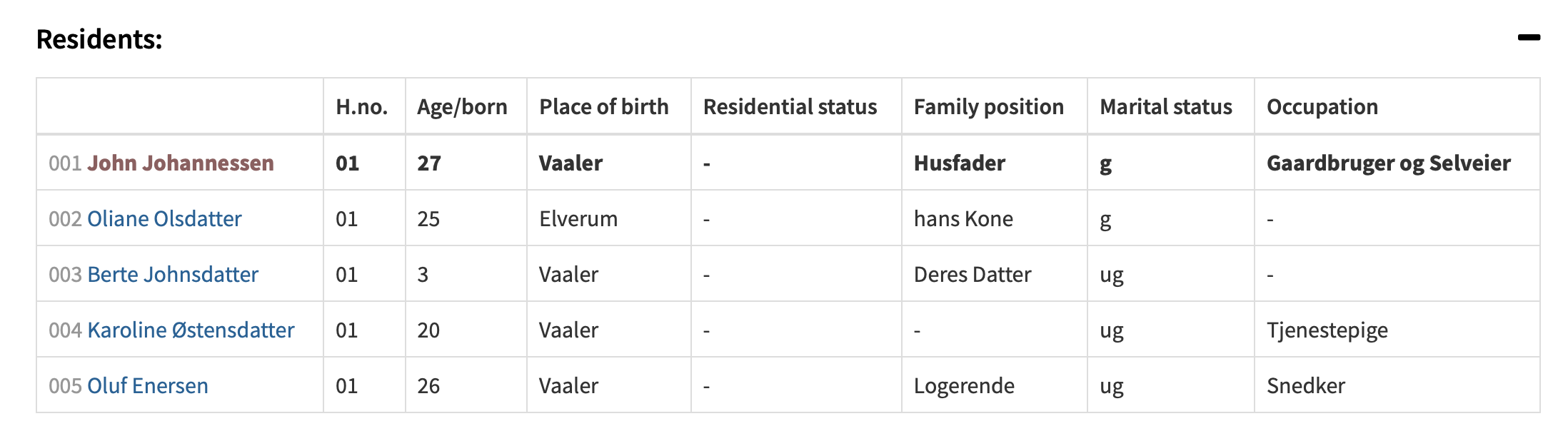
Task: Click the Residents heading
Action: [99, 39]
